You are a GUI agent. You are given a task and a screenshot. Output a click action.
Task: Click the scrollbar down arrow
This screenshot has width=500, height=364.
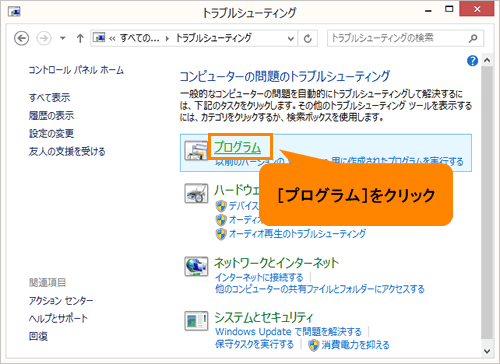487,351
